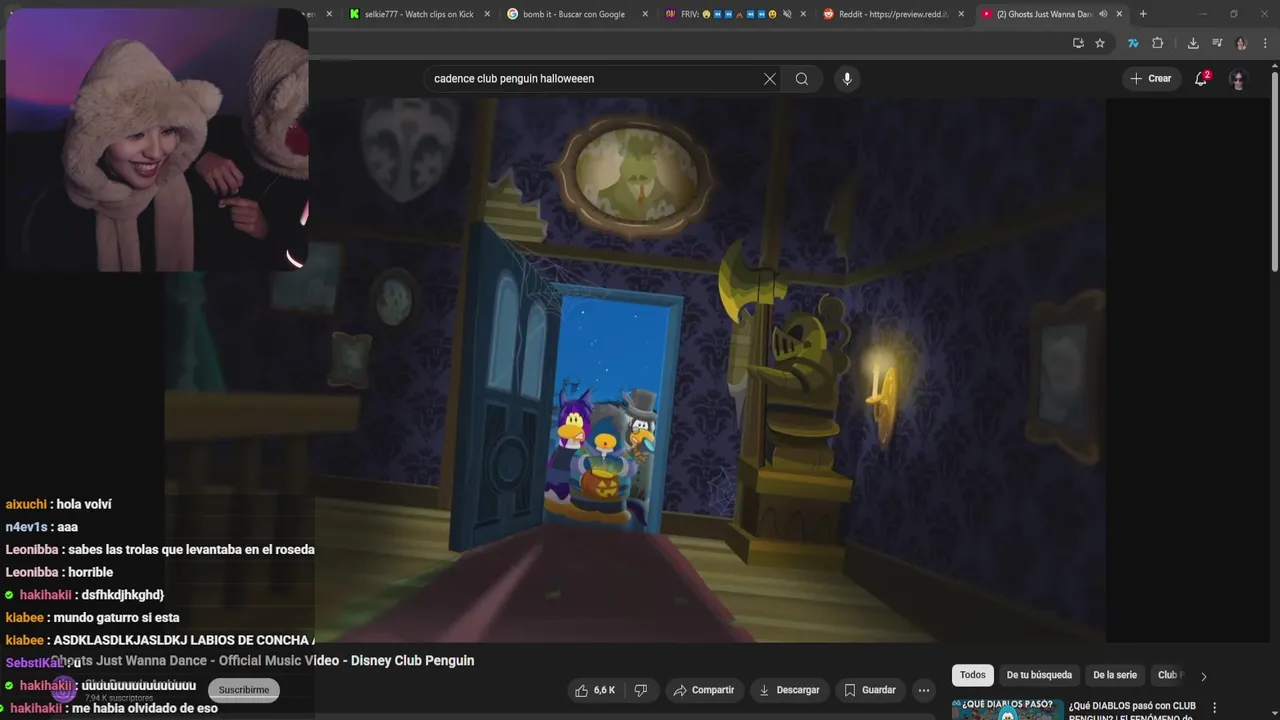Screen dimensions: 1280x720
Task: Click the webcam overlay in top-left corner
Action: point(157,140)
